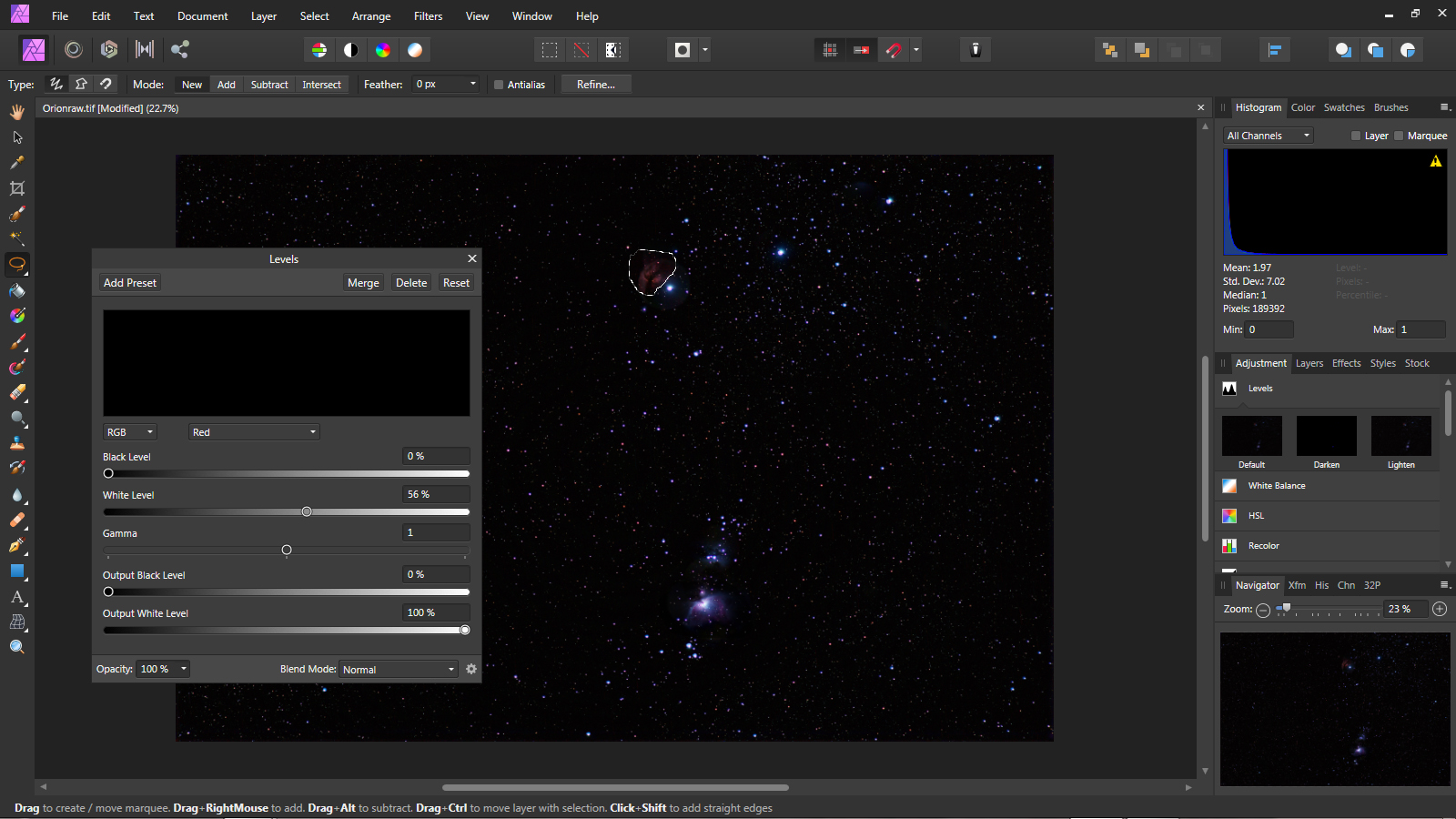Apply Auto Contrast from the toolbar
This screenshot has height=819, width=1456.
[350, 50]
